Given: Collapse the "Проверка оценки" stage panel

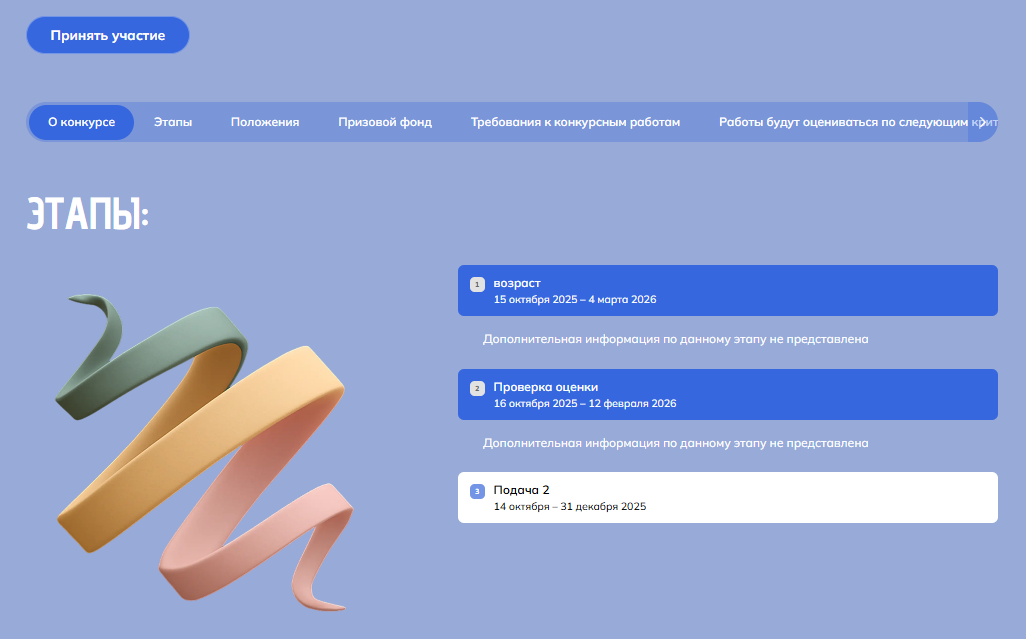Looking at the screenshot, I should [728, 394].
